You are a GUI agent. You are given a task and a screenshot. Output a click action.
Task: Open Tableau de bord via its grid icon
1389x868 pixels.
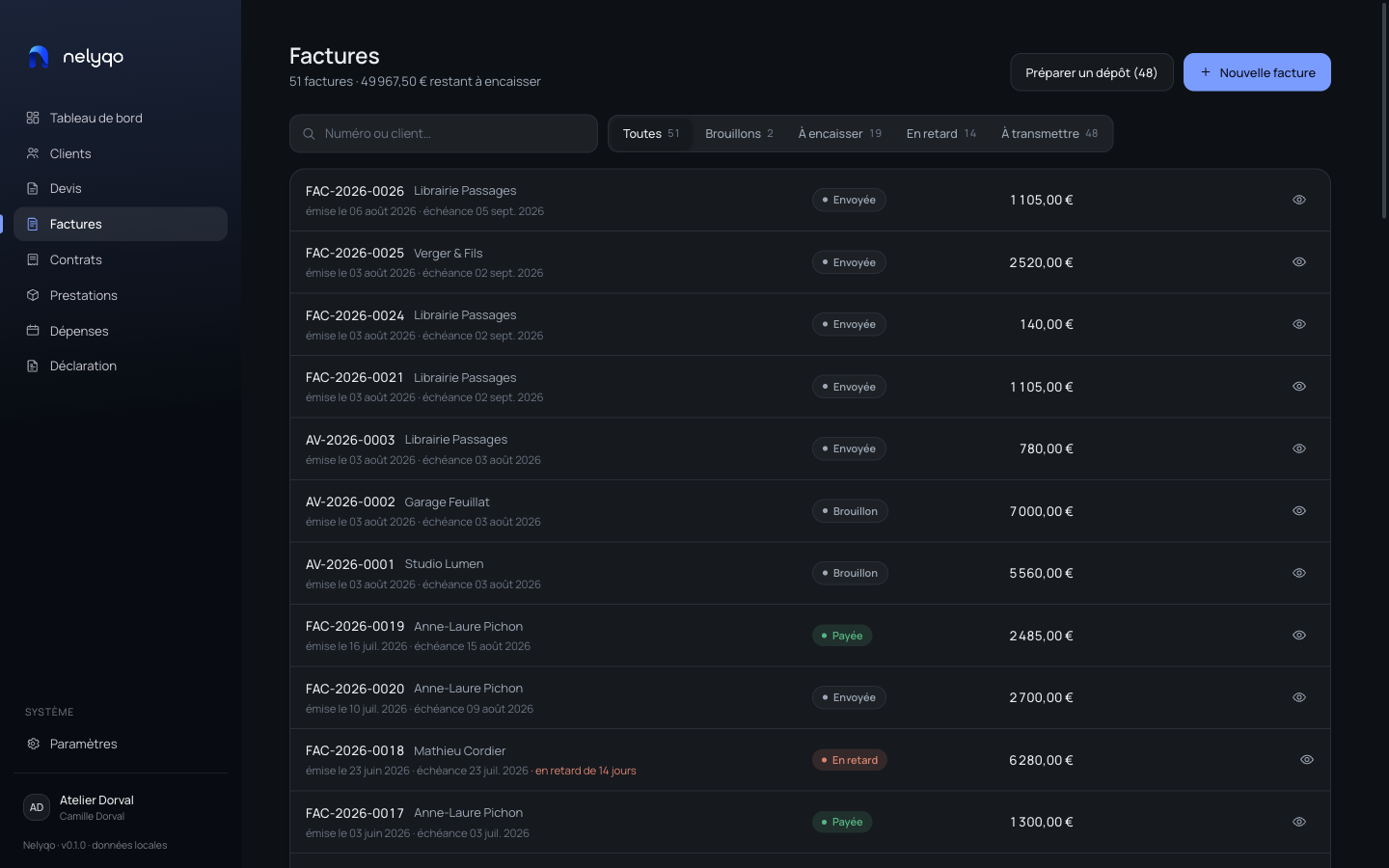pos(33,118)
